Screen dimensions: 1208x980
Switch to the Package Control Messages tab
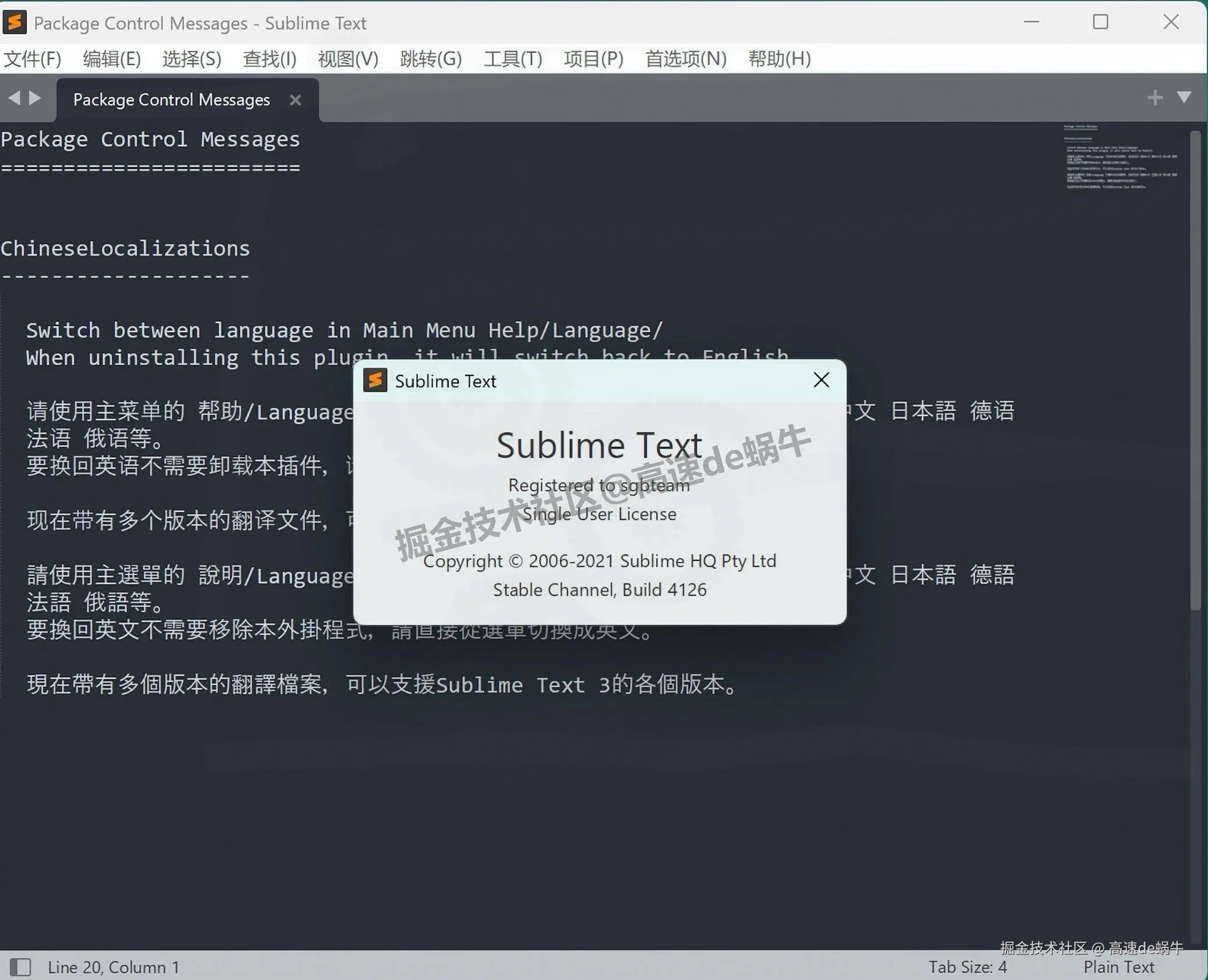171,100
